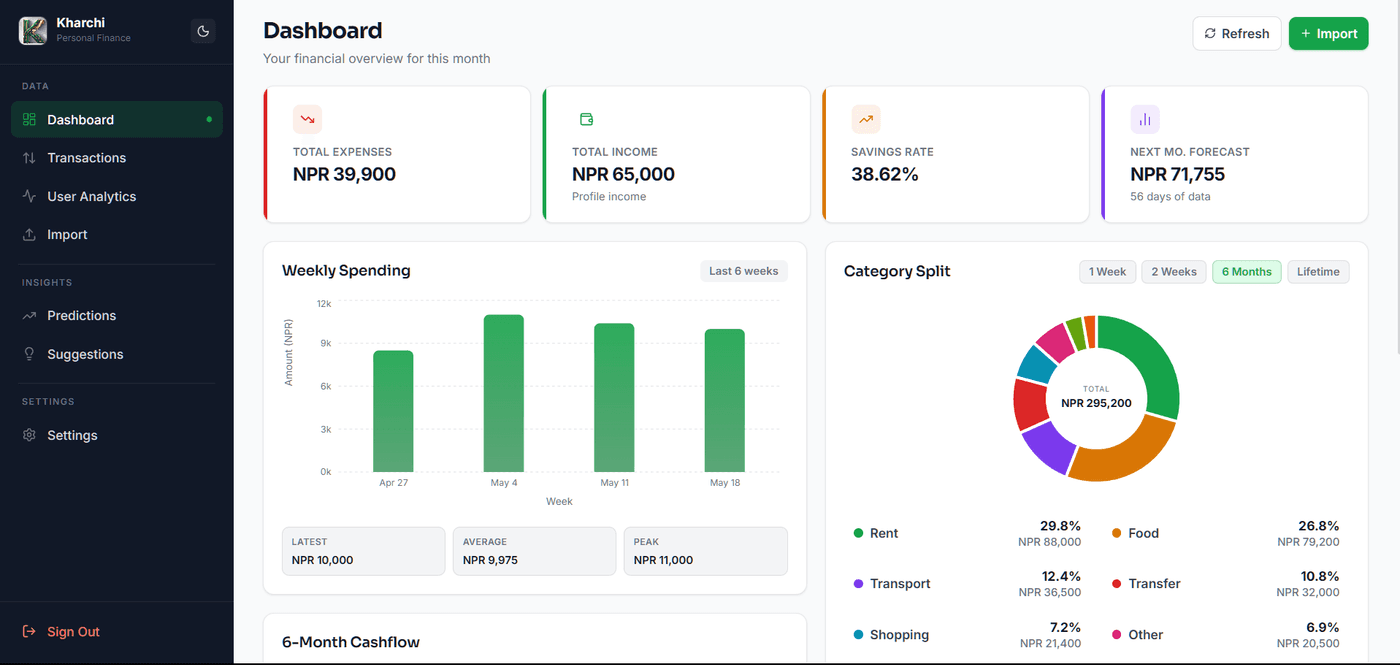
Task: Click the Dashboard grid icon in sidebar
Action: 29,119
